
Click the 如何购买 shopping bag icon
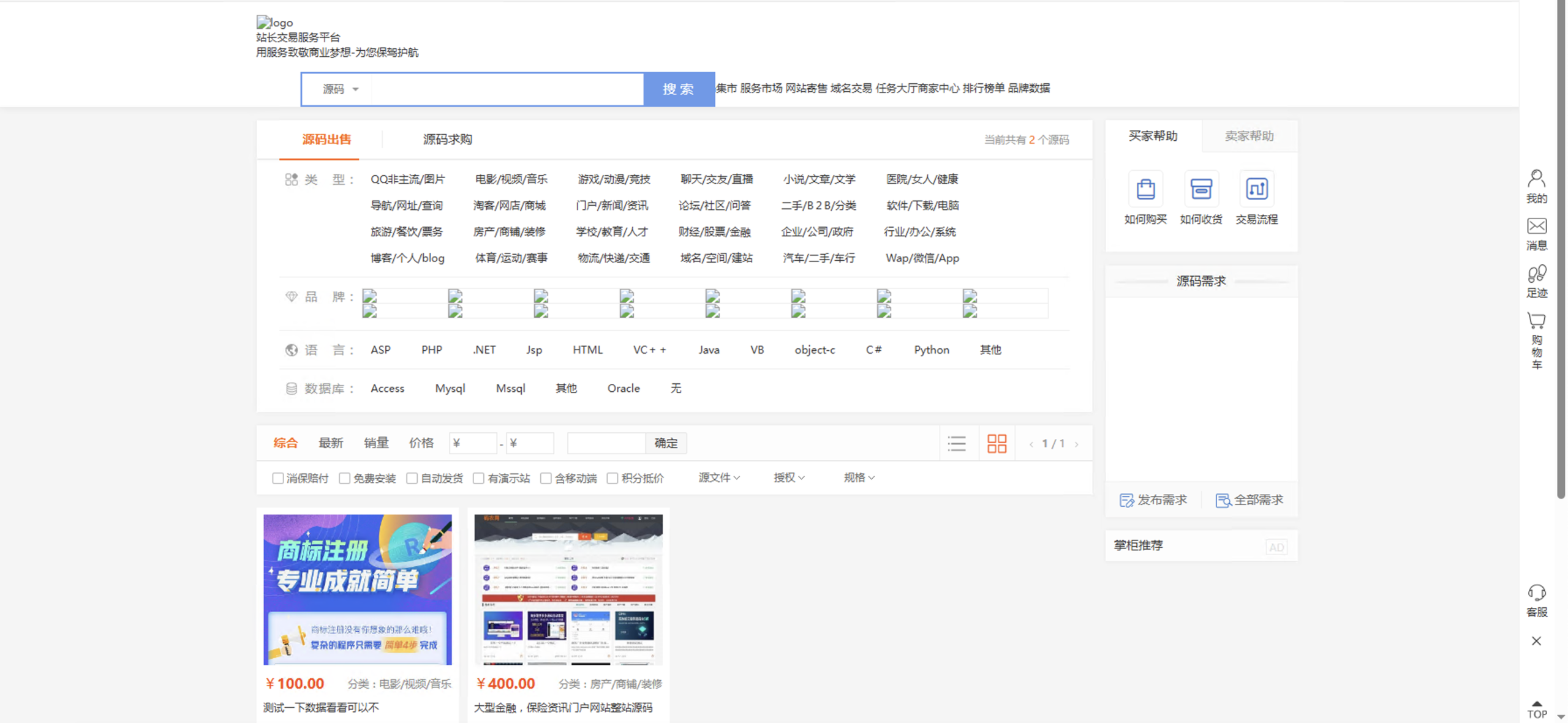click(1145, 189)
